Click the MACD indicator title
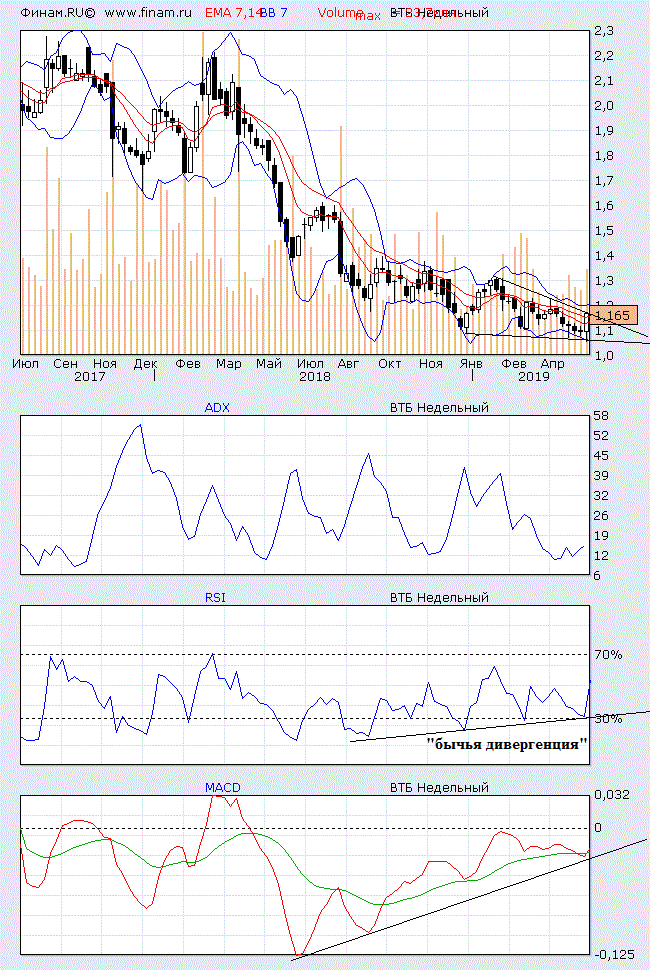The height and width of the screenshot is (970, 650). point(223,788)
